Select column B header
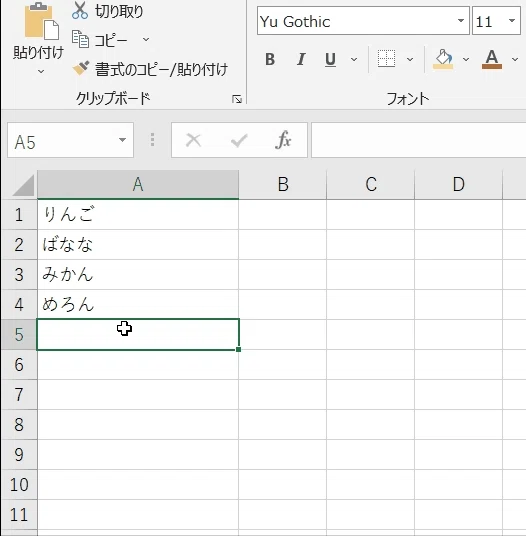 pos(283,185)
